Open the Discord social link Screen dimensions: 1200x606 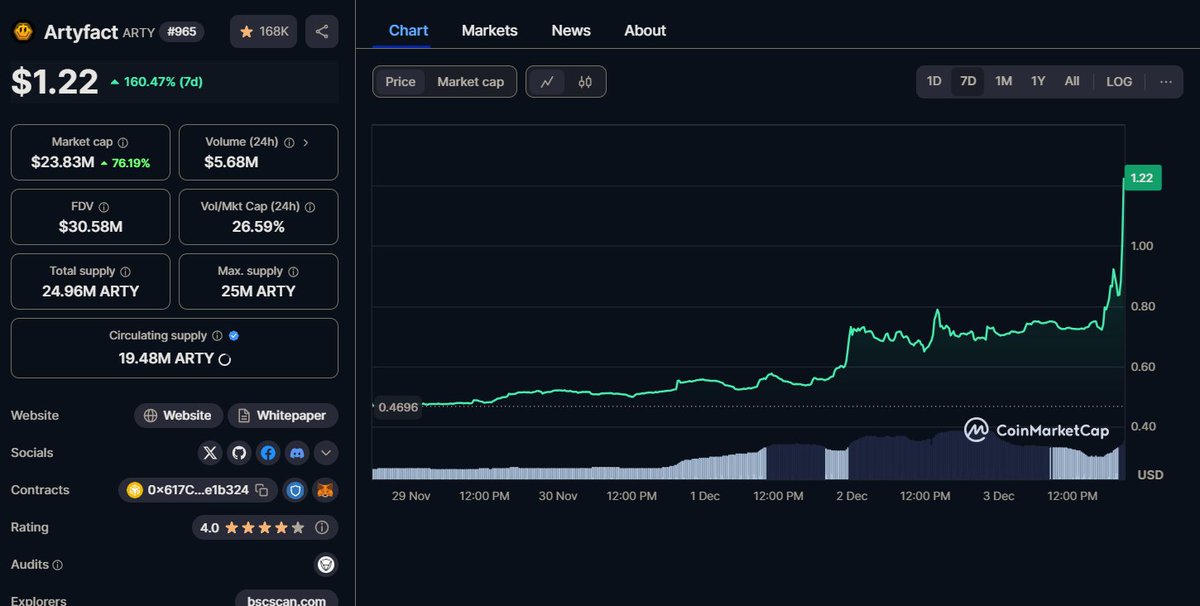click(x=297, y=453)
